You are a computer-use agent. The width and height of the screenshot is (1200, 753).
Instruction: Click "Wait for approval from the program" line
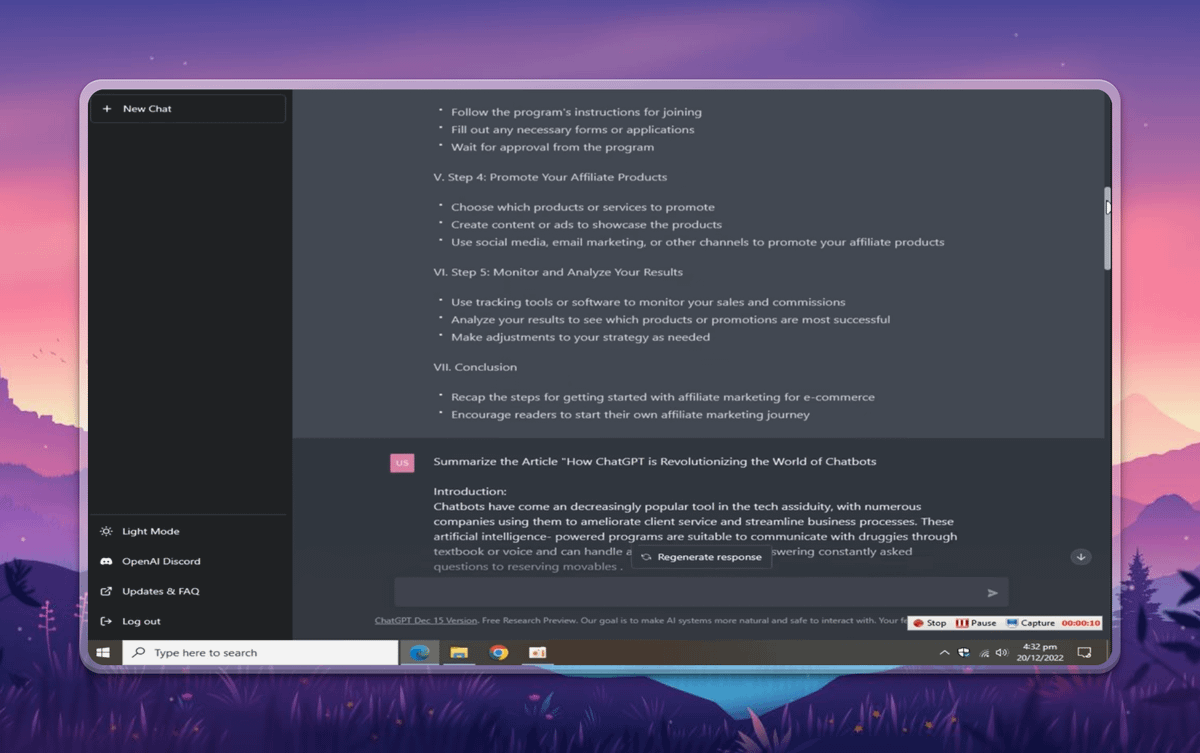click(x=552, y=147)
